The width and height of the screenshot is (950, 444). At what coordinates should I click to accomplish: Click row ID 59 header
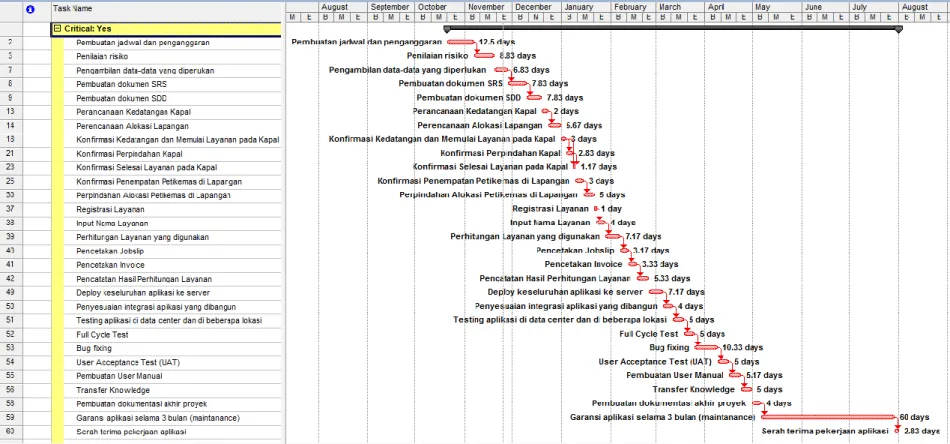pos(12,418)
